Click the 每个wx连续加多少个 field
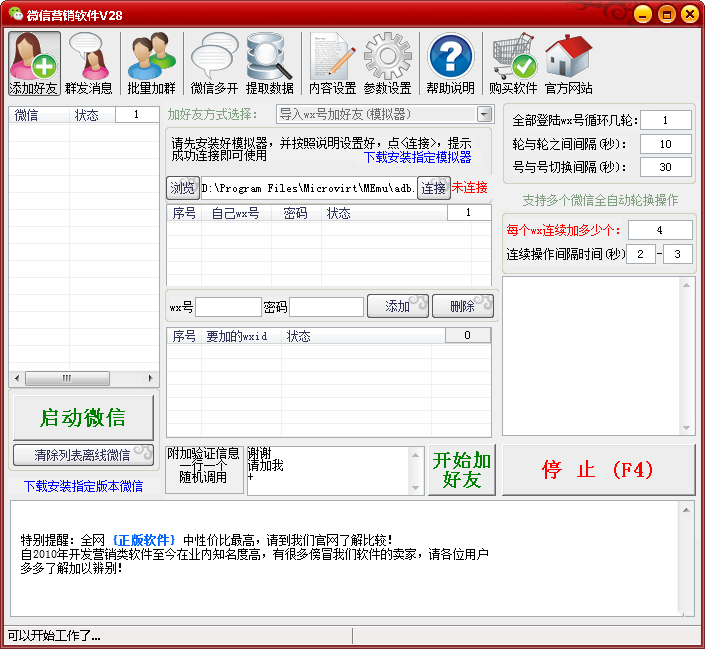 [660, 230]
